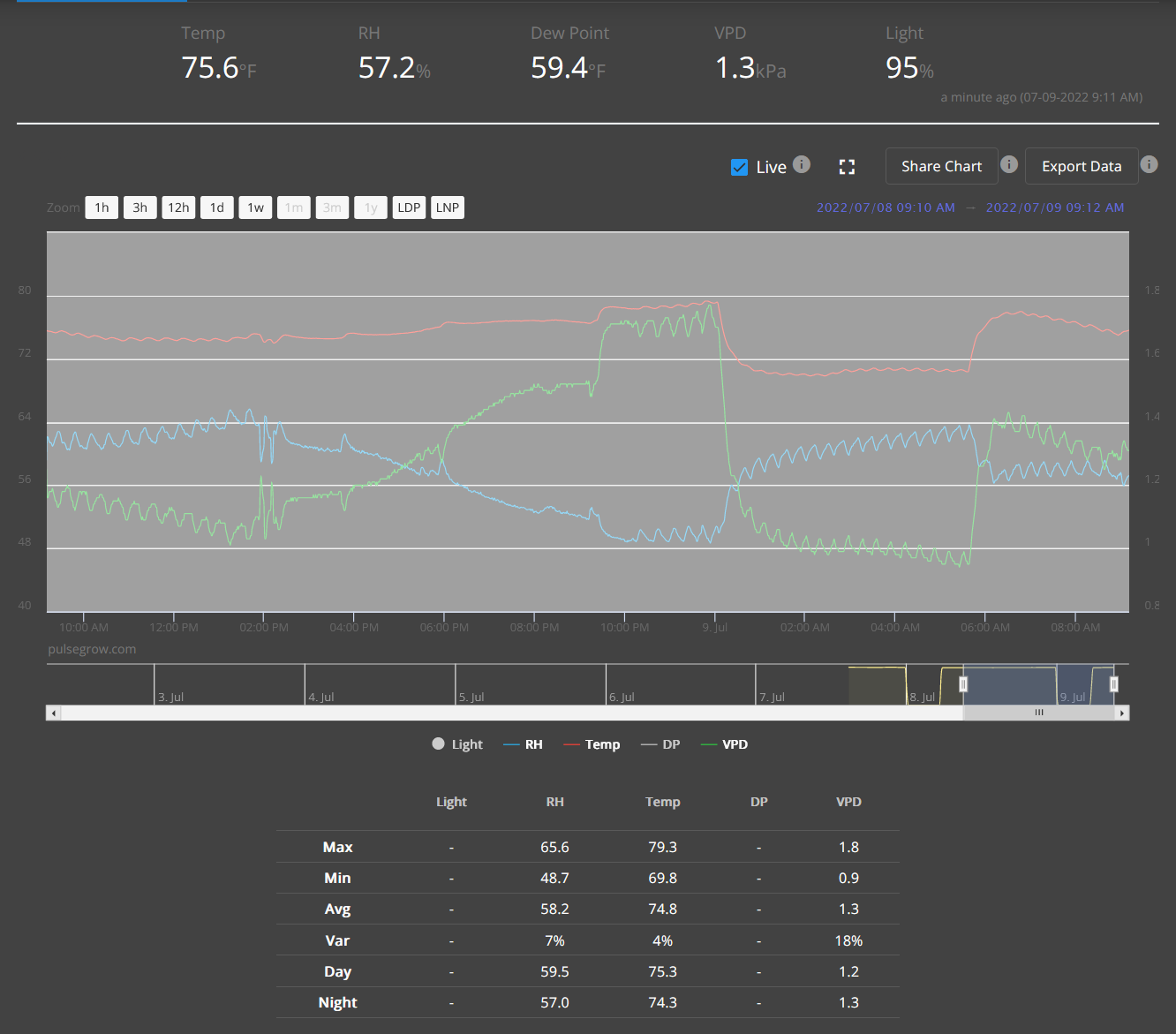Click the left navigator range handle
This screenshot has height=1034, width=1176.
pos(963,684)
